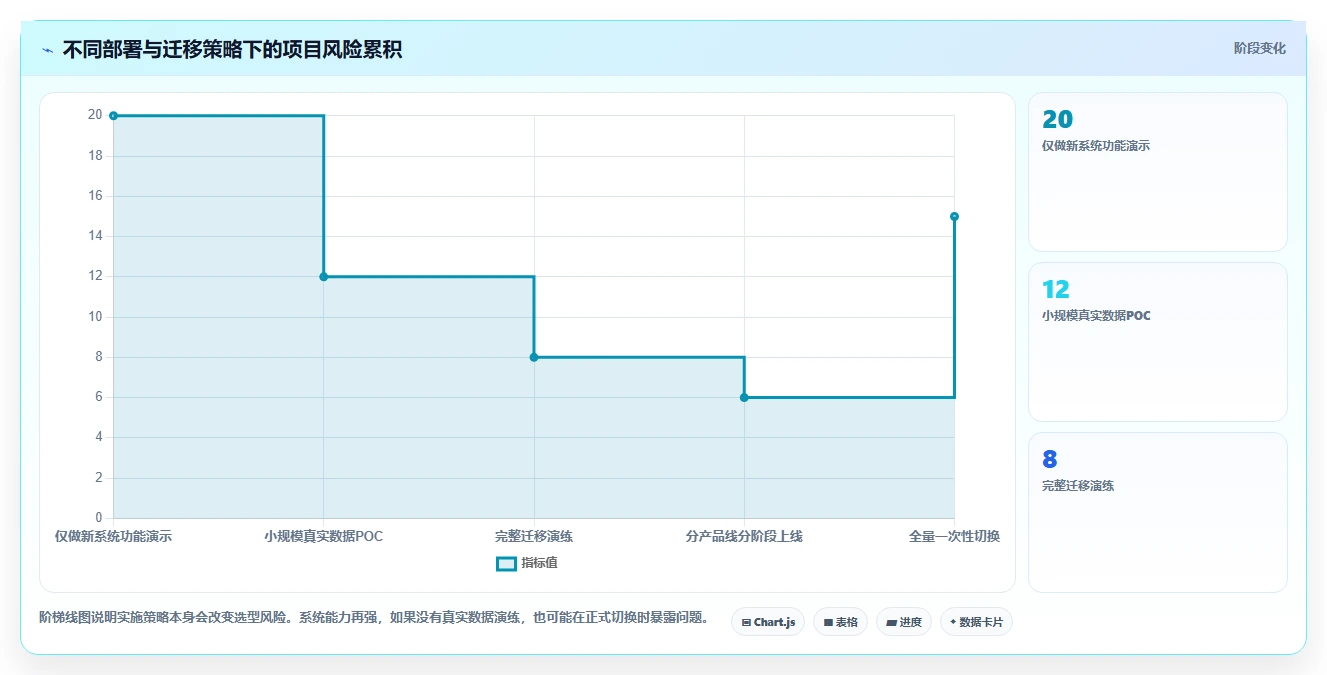Click the 阶段变化 label in header
This screenshot has width=1327, height=675.
click(x=1259, y=48)
